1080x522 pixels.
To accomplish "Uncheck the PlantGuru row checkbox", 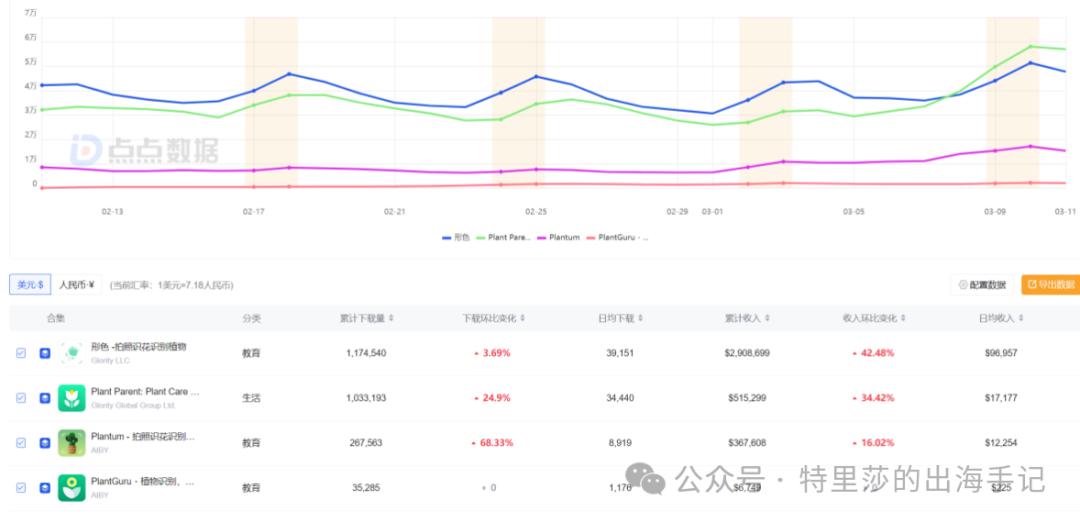I will [21, 488].
